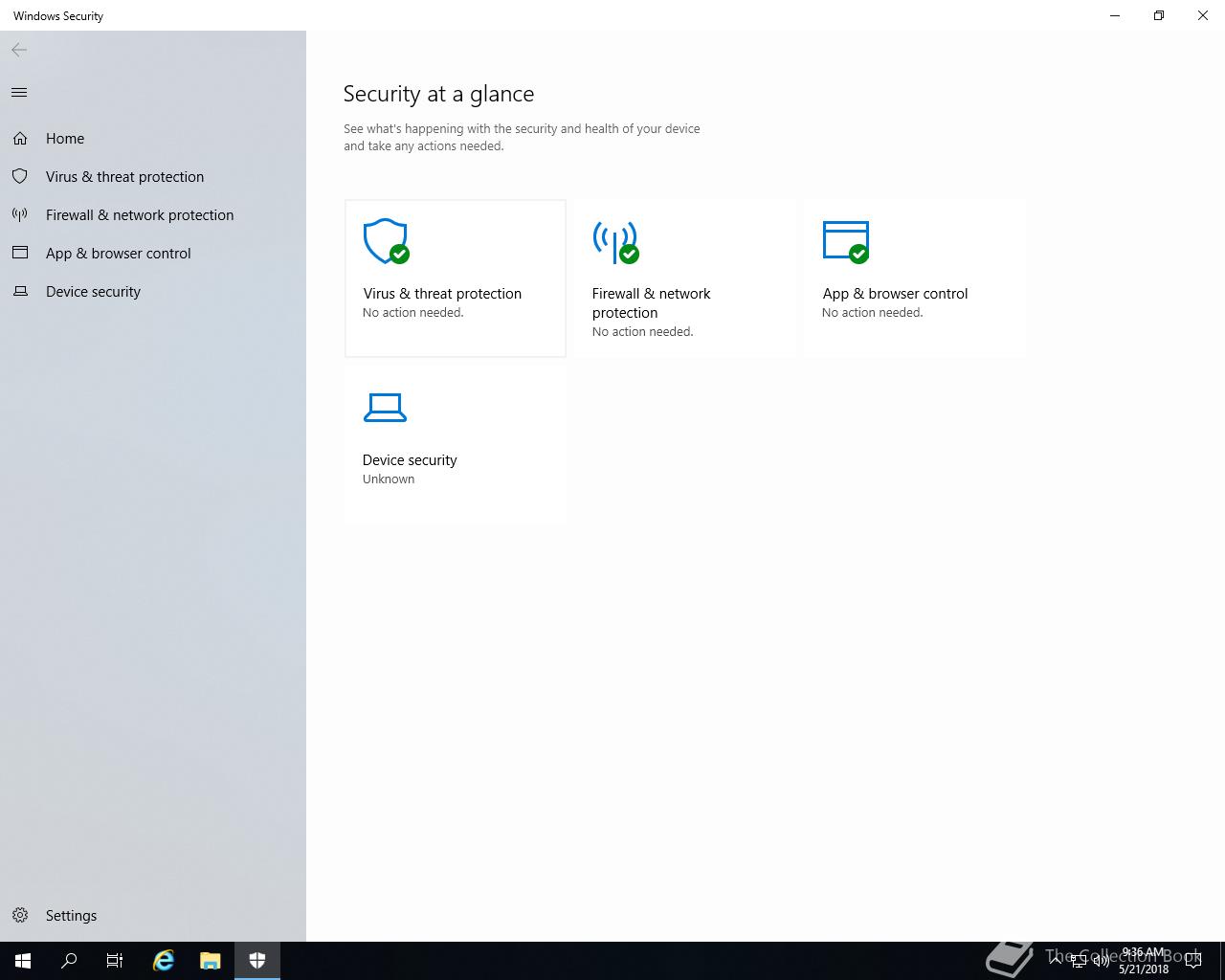Click the shield icon beside Virus & threat protection in the sidebar
1225x980 pixels.
point(19,177)
